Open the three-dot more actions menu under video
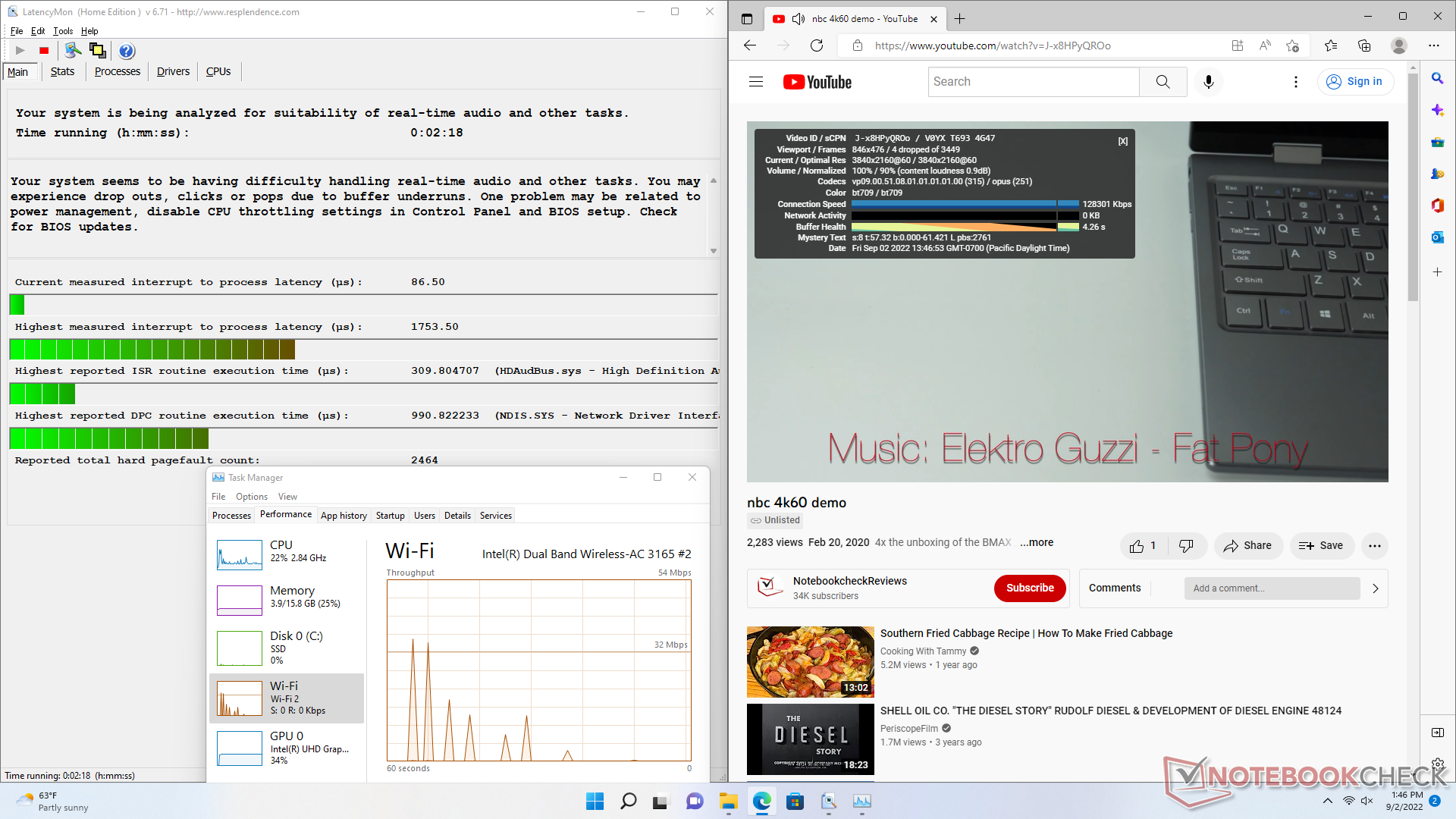Viewport: 1456px width, 819px height. 1374,545
